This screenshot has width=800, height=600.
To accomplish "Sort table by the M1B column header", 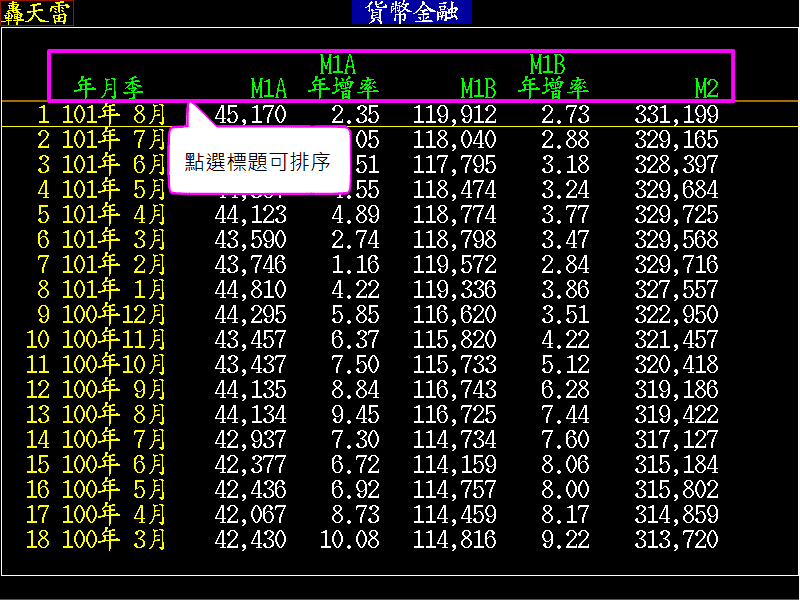I will click(x=478, y=89).
